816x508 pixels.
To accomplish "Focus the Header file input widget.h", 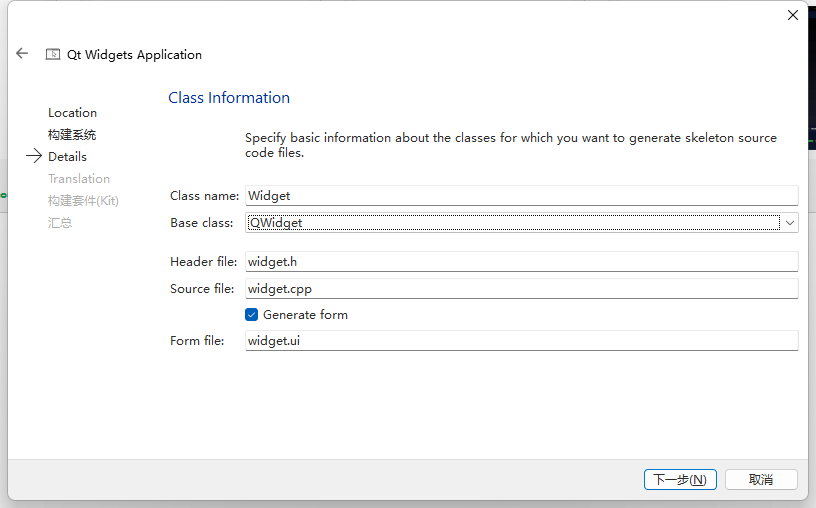I will [x=521, y=262].
